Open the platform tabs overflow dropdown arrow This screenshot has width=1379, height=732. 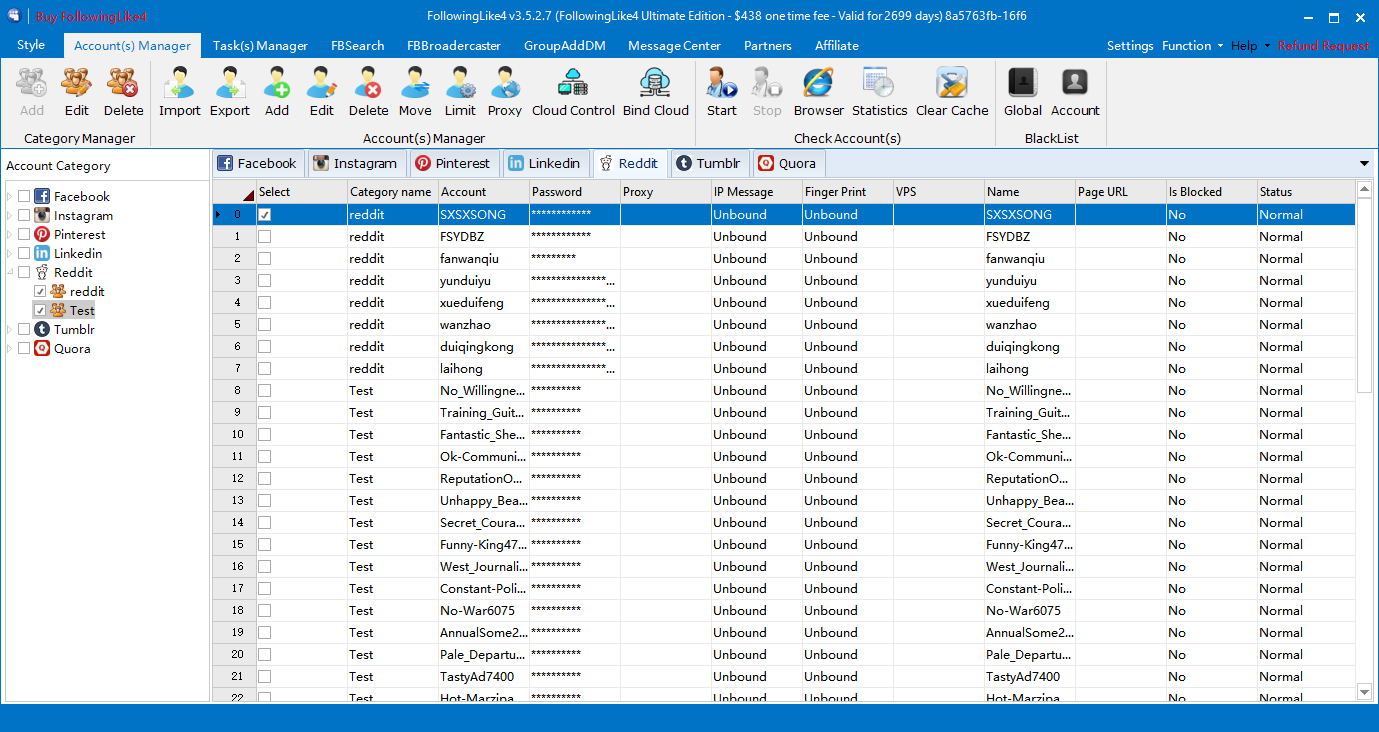point(1364,164)
